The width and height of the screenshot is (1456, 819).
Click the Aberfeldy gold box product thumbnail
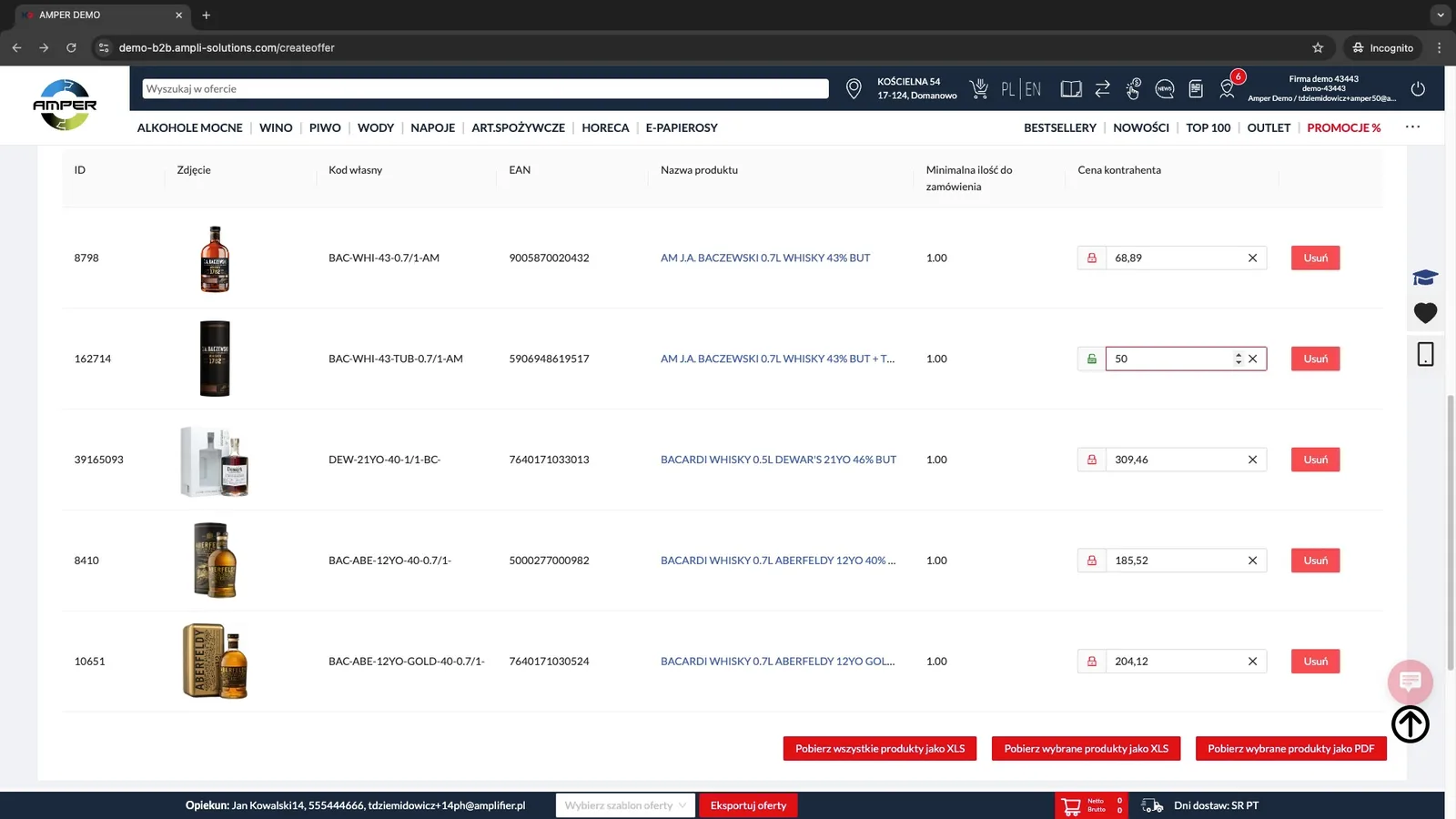tap(215, 662)
